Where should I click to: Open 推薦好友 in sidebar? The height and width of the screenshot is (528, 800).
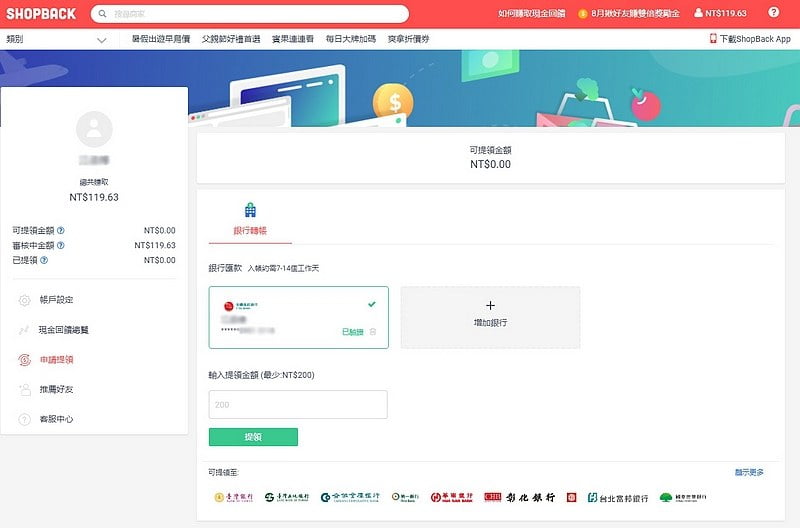(x=56, y=389)
